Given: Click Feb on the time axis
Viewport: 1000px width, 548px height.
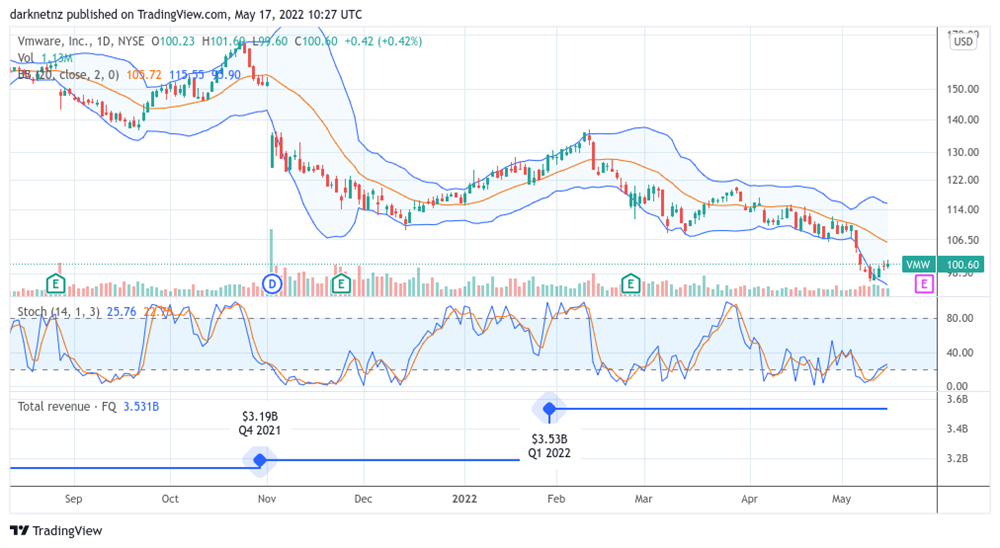Looking at the screenshot, I should (x=556, y=499).
